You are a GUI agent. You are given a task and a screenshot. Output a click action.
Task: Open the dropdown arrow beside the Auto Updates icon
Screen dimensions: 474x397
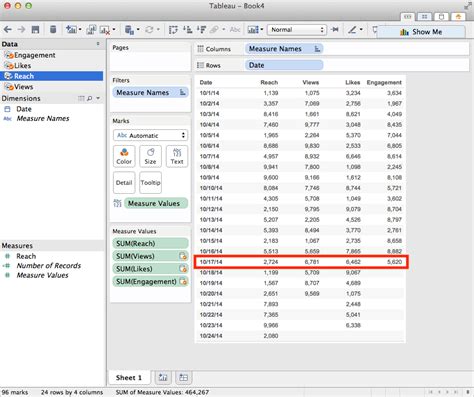(138, 30)
